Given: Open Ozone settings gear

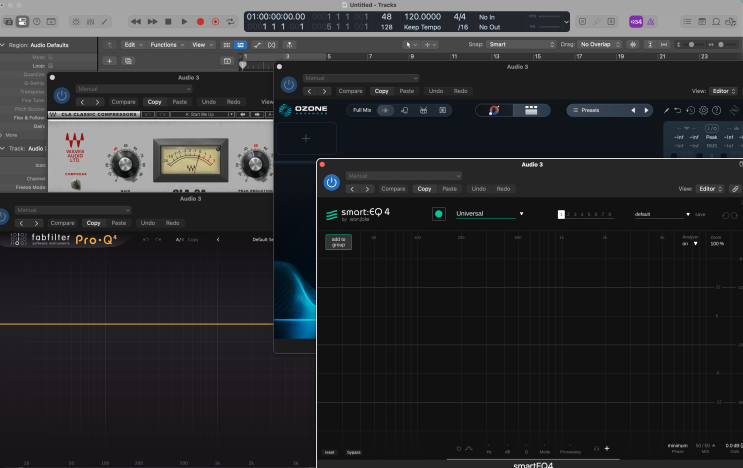Looking at the screenshot, I should 704,110.
